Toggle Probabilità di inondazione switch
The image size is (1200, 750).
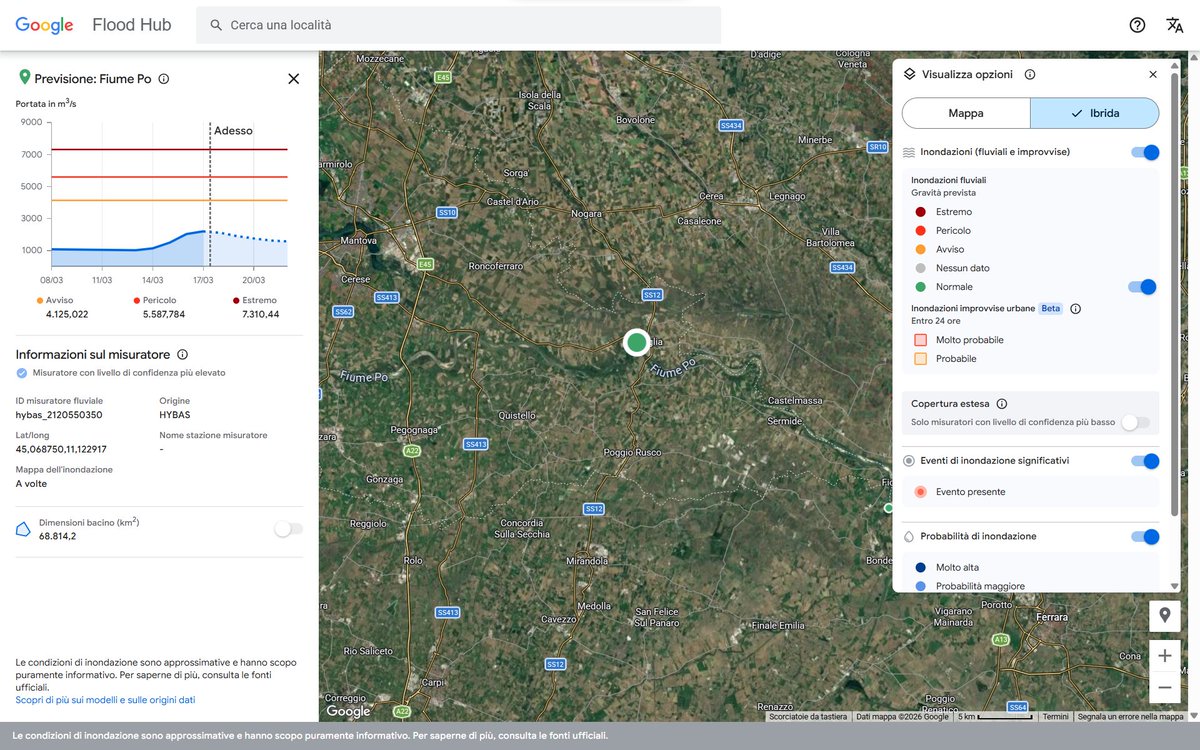pyautogui.click(x=1145, y=536)
